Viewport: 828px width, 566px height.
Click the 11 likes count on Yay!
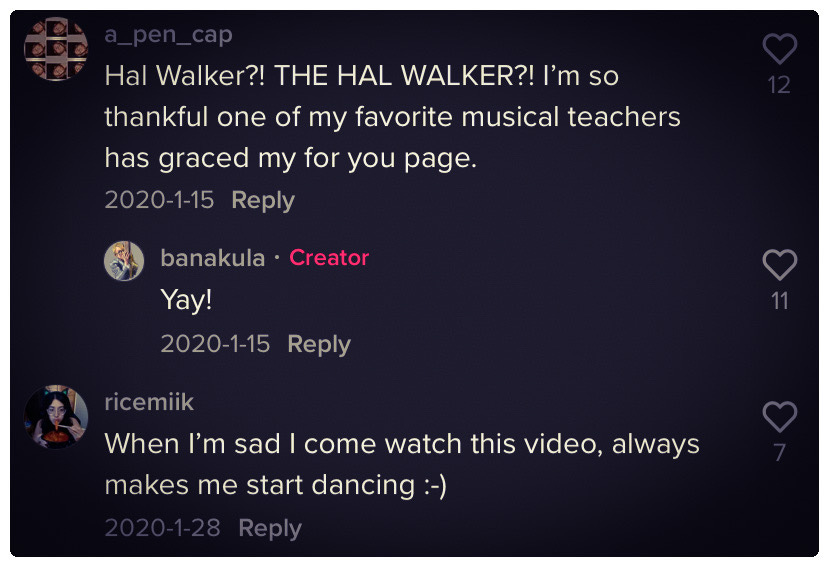(x=779, y=301)
